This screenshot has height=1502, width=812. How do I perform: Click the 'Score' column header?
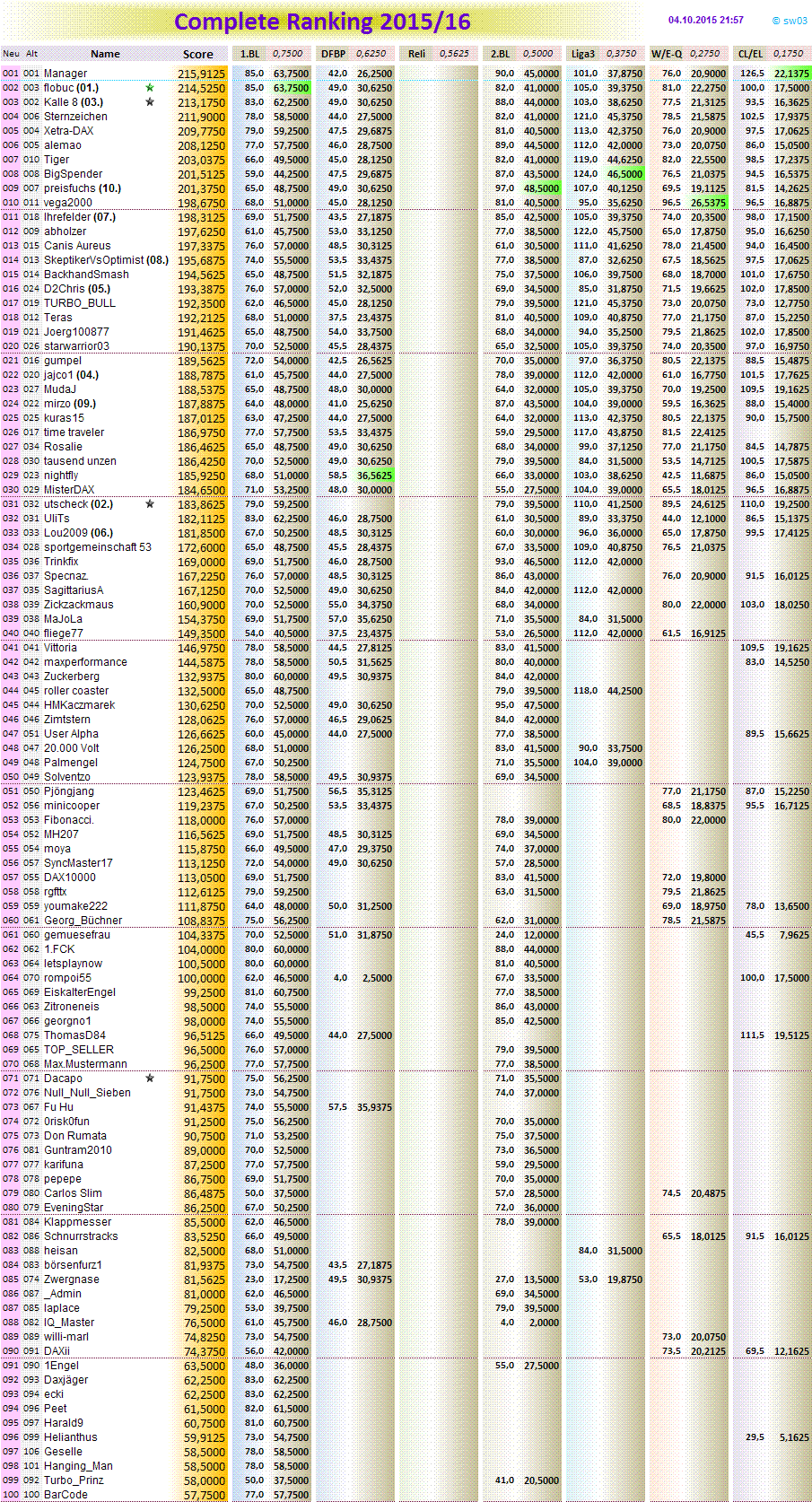[x=198, y=54]
